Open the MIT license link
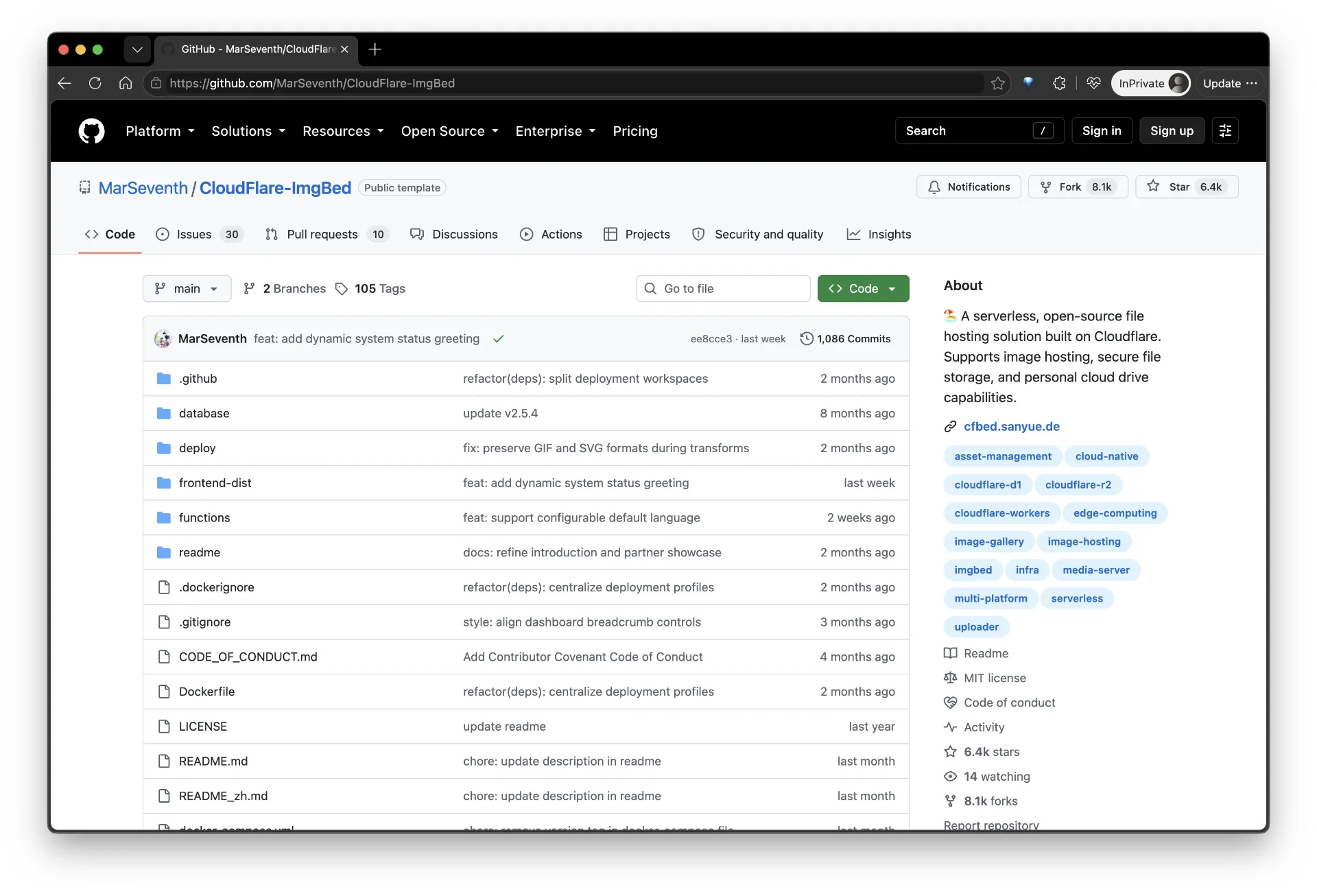This screenshot has height=896, width=1317. (x=995, y=678)
